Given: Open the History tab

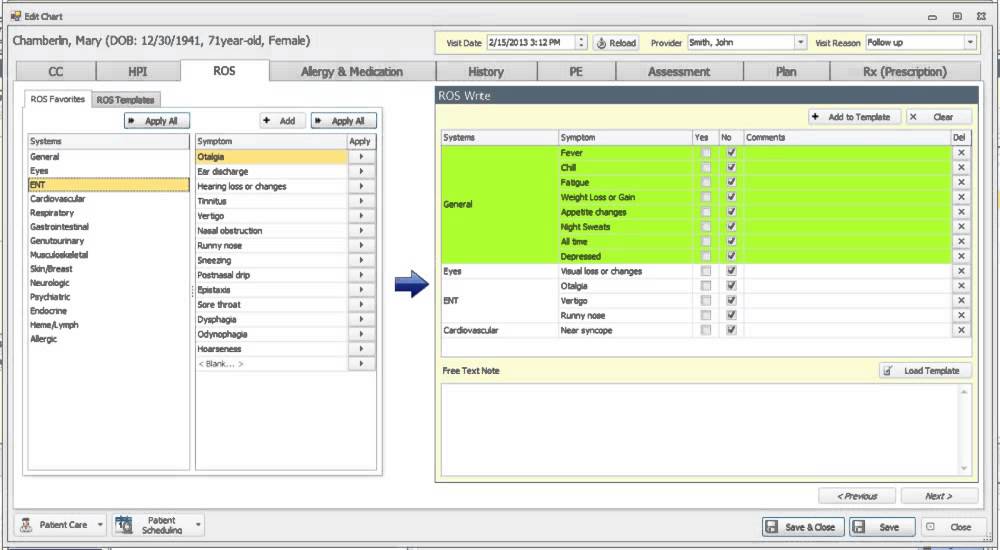Looking at the screenshot, I should tap(486, 71).
